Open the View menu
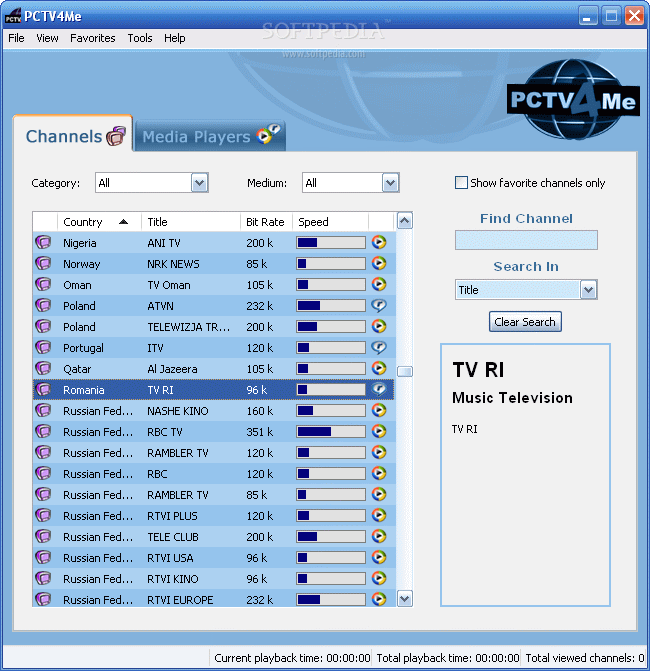This screenshot has height=671, width=650. [47, 38]
